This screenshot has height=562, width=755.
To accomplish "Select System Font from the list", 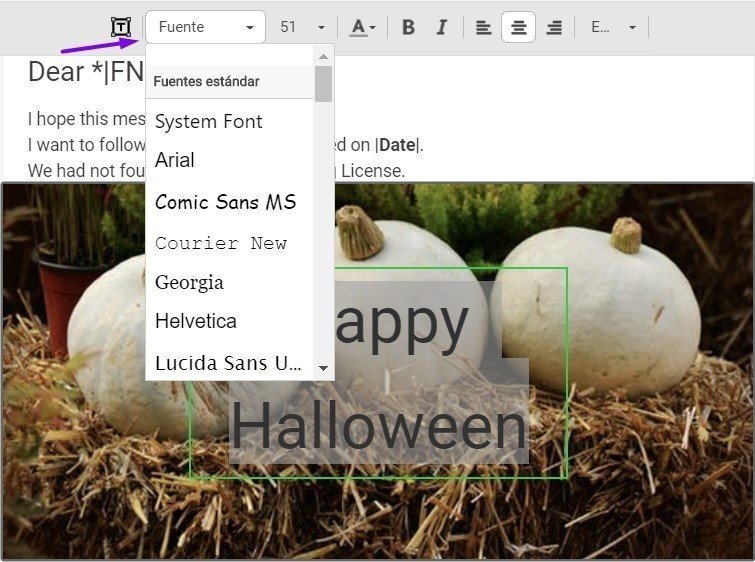I will point(209,121).
